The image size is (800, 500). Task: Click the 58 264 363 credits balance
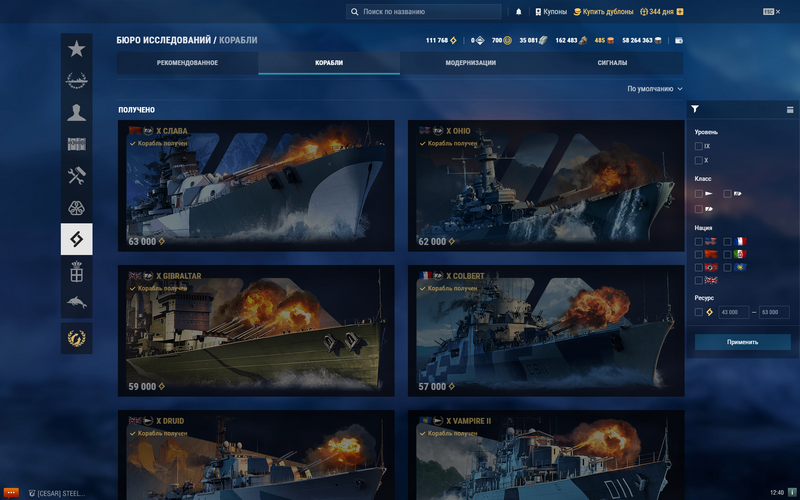(x=642, y=40)
